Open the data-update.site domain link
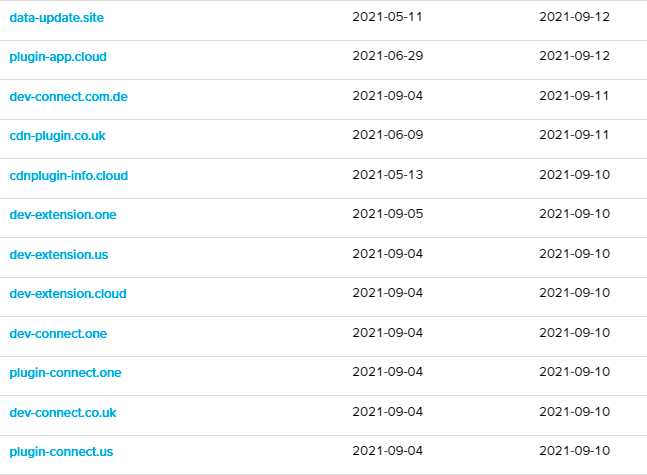 [58, 17]
